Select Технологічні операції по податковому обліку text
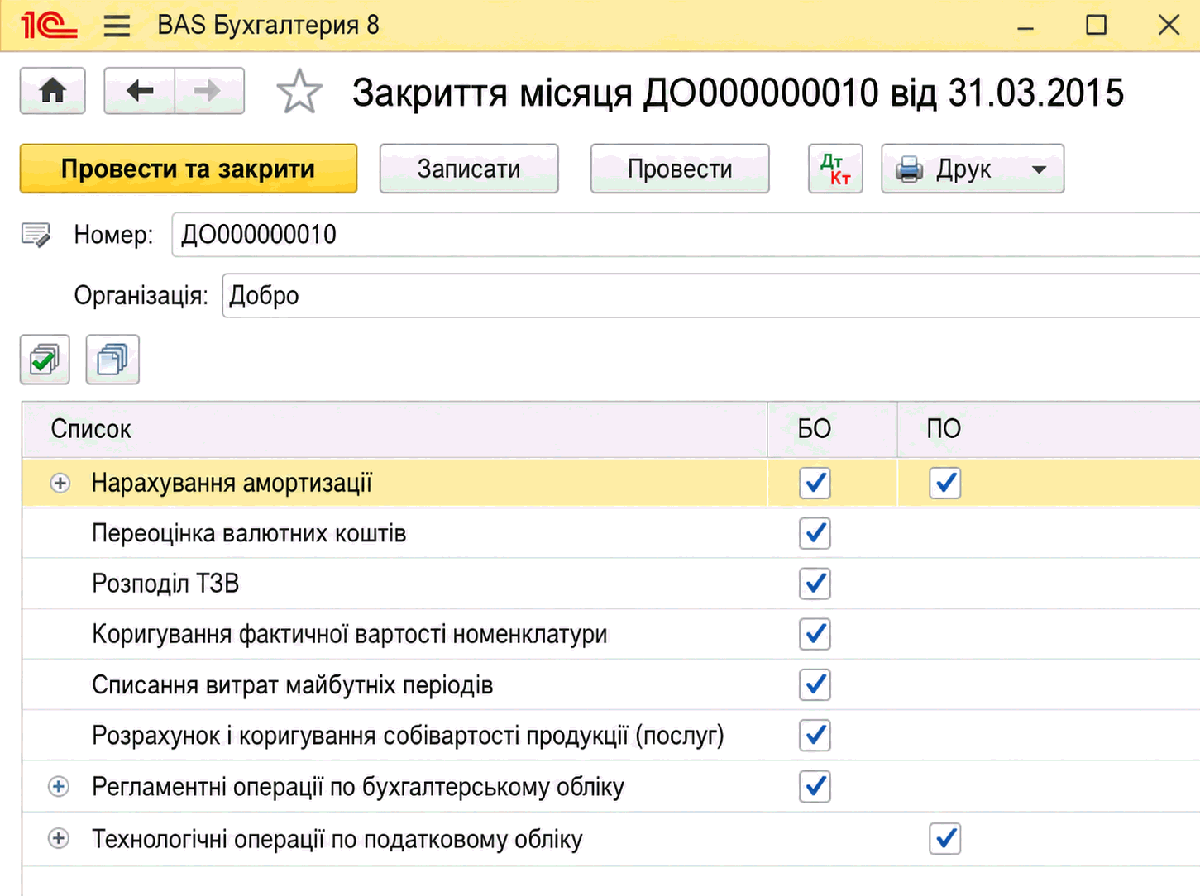Image resolution: width=1200 pixels, height=896 pixels. pyautogui.click(x=337, y=839)
